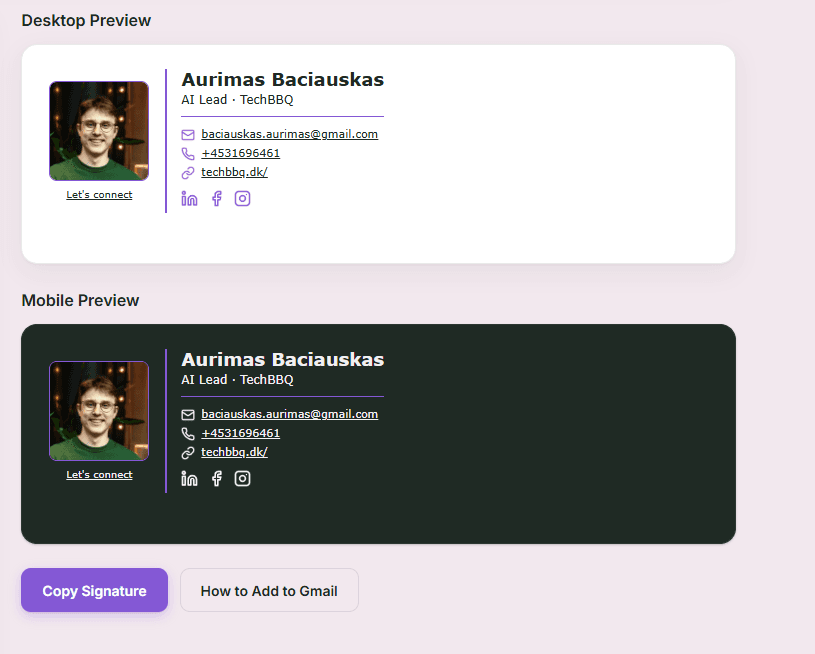Click phone icon in Mobile Preview
The image size is (815, 654).
(188, 434)
